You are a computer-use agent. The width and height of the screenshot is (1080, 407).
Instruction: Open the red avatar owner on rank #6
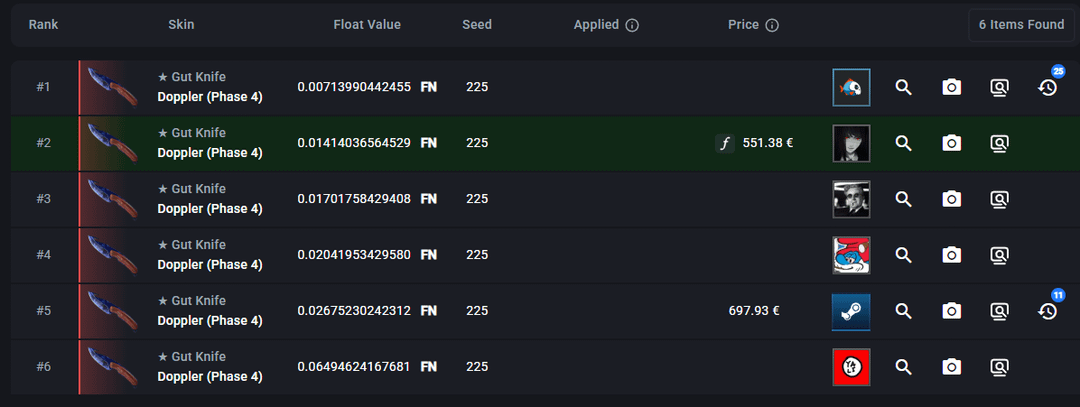click(x=851, y=367)
